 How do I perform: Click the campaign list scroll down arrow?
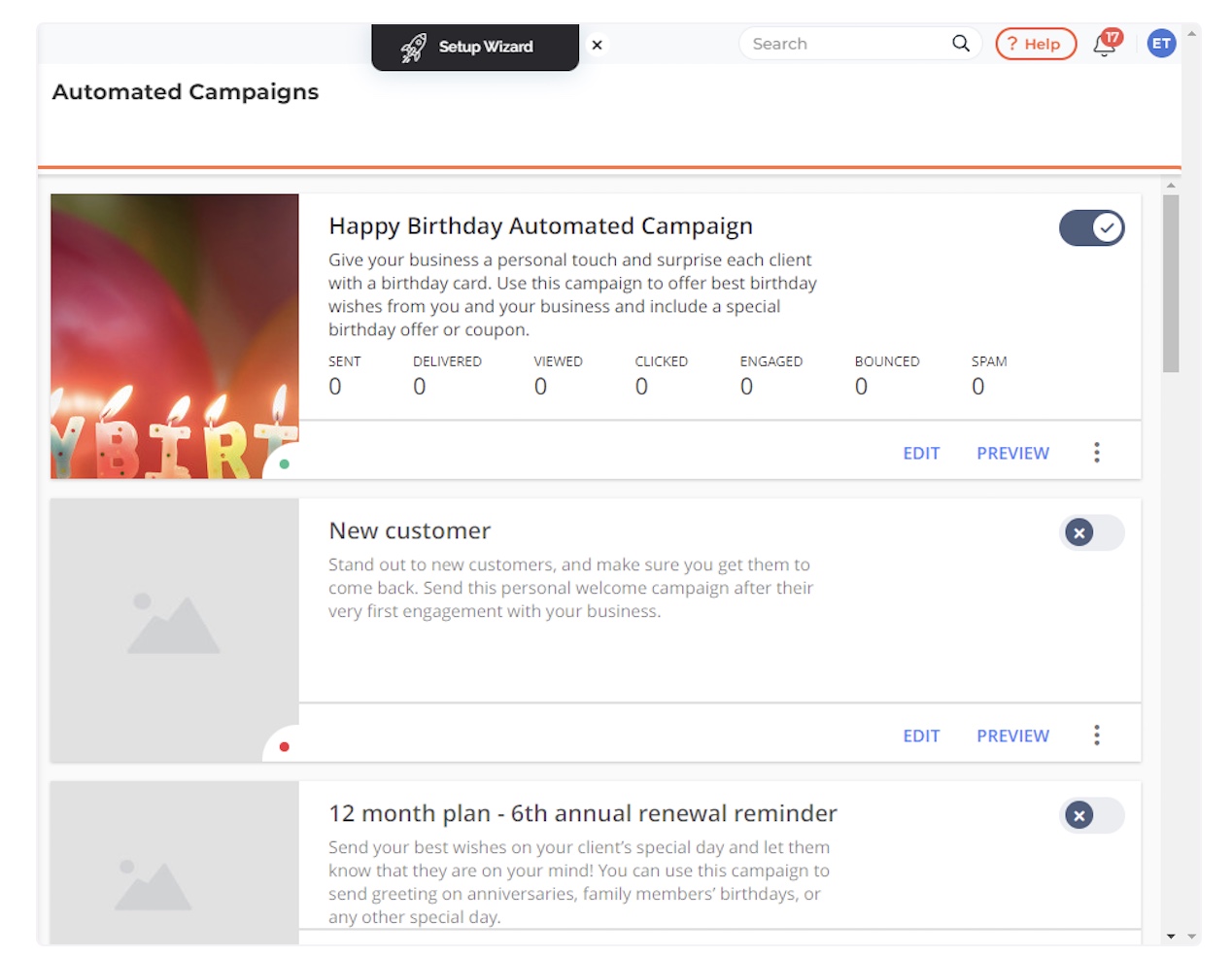(1171, 937)
